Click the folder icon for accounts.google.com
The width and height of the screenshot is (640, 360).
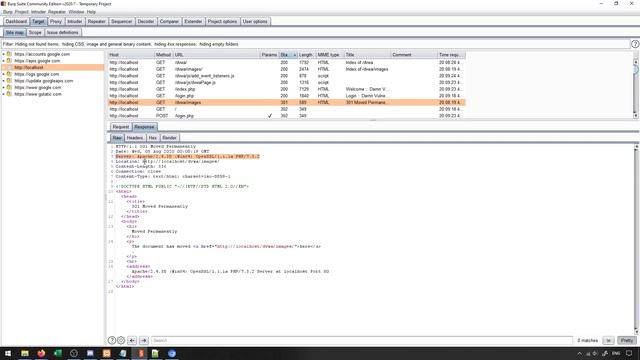click(9, 54)
